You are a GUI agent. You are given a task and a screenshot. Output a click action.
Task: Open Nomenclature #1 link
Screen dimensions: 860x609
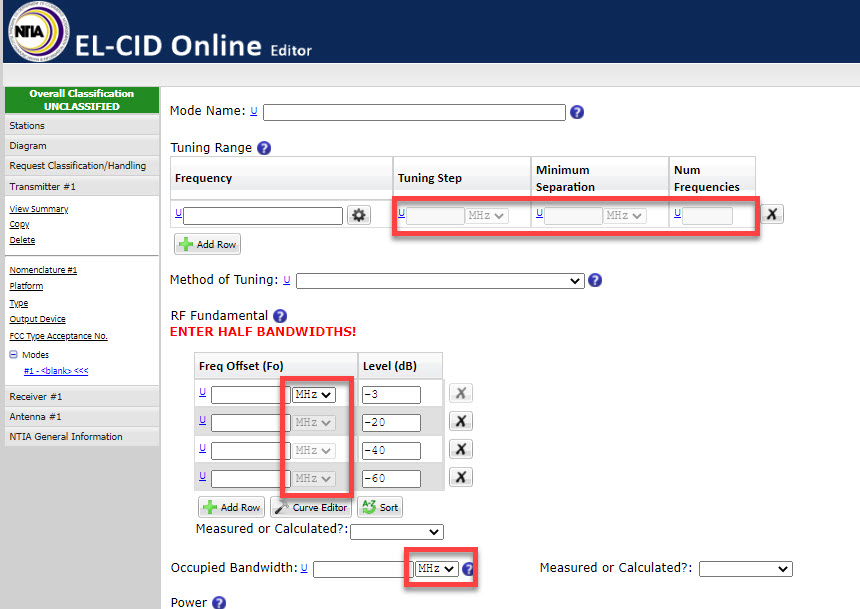(x=43, y=270)
